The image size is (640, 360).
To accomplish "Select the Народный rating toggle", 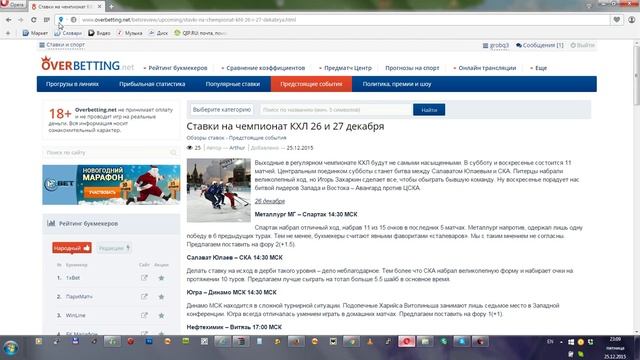I will point(72,248).
